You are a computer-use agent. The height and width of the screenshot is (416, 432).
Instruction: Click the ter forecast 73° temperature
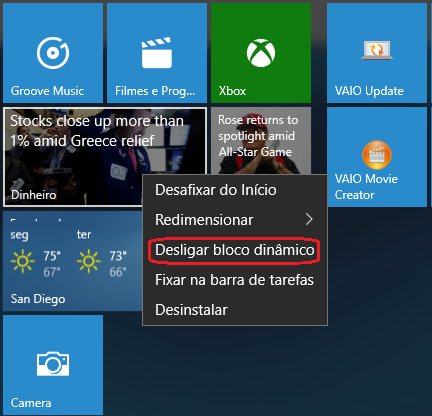pos(118,256)
